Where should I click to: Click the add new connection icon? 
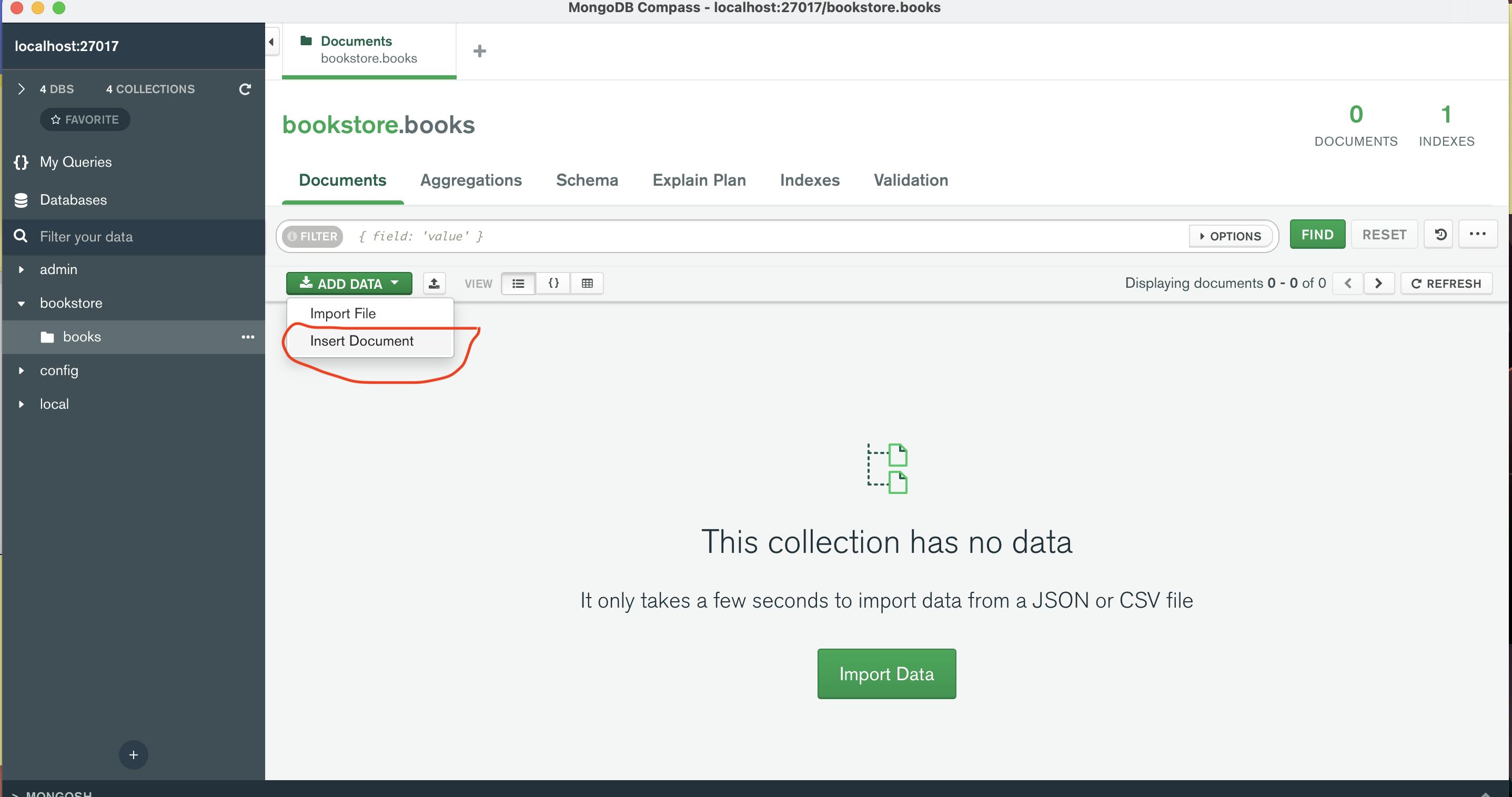[132, 755]
